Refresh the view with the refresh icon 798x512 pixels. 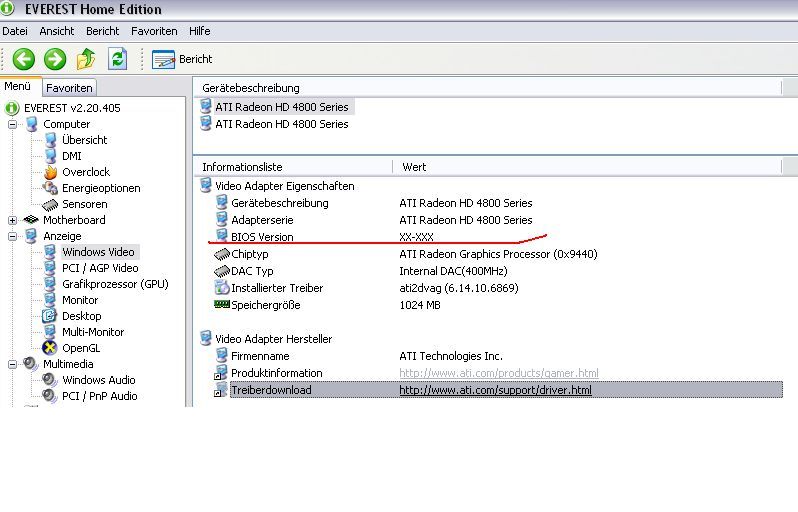click(117, 59)
